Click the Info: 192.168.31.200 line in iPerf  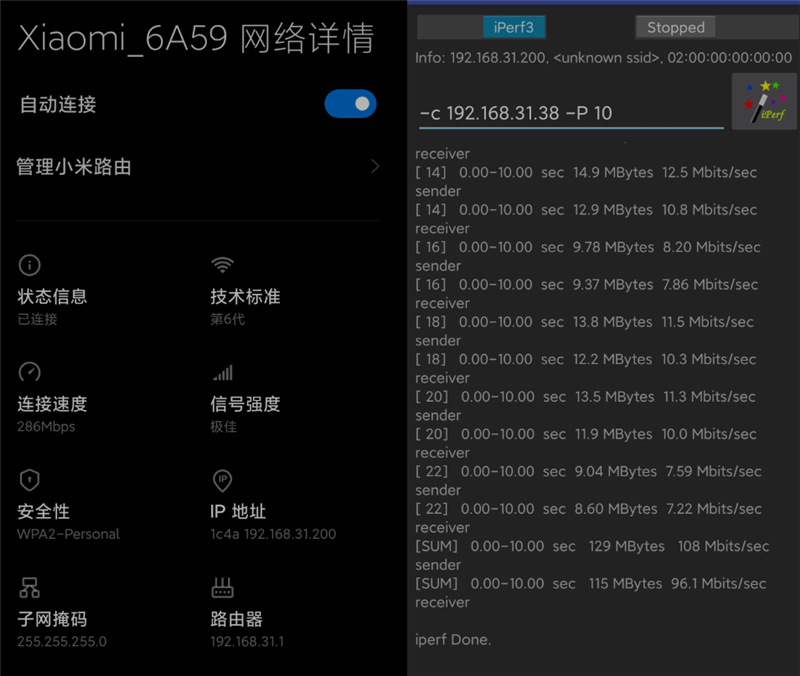[x=603, y=58]
